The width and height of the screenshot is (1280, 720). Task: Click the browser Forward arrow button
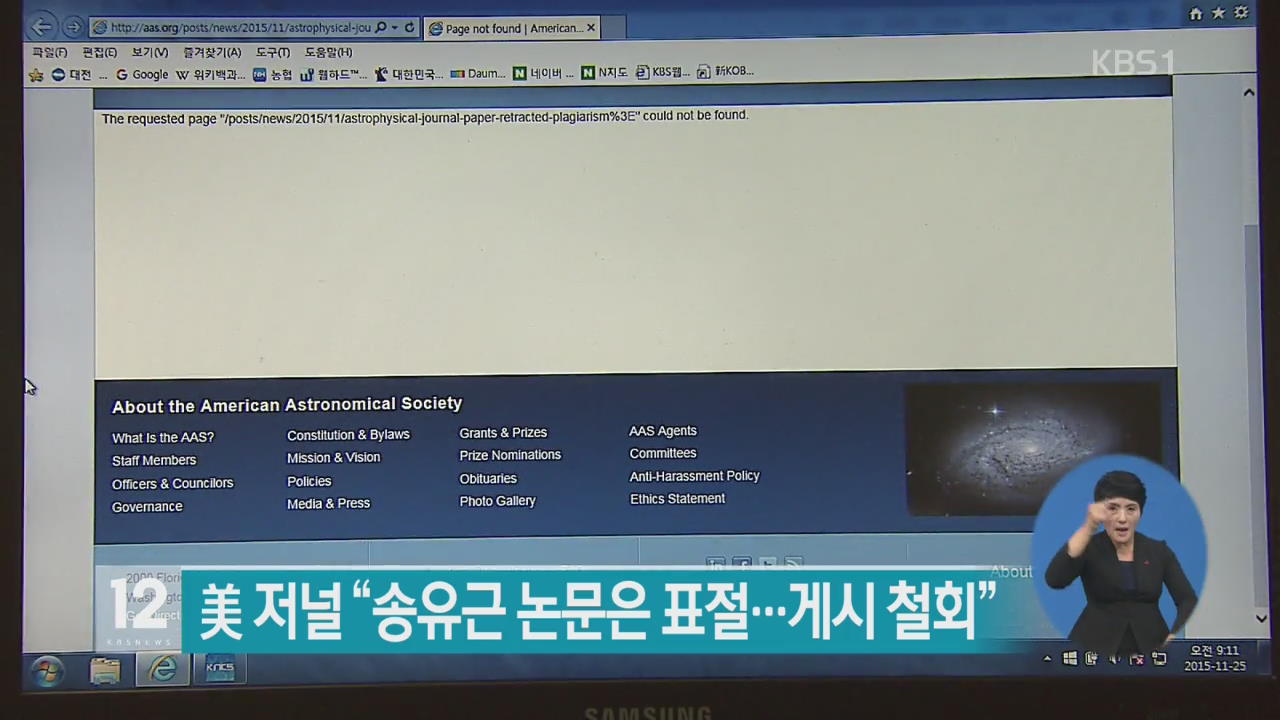(73, 28)
